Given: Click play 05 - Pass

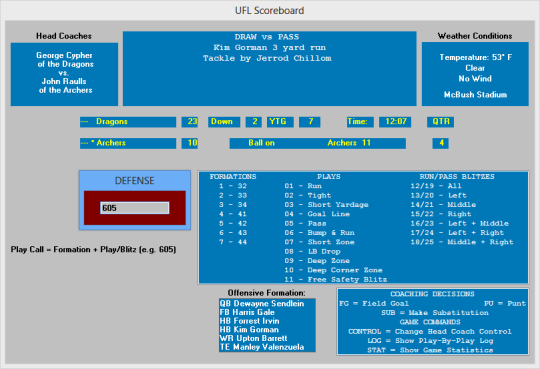Looking at the screenshot, I should 305,223.
